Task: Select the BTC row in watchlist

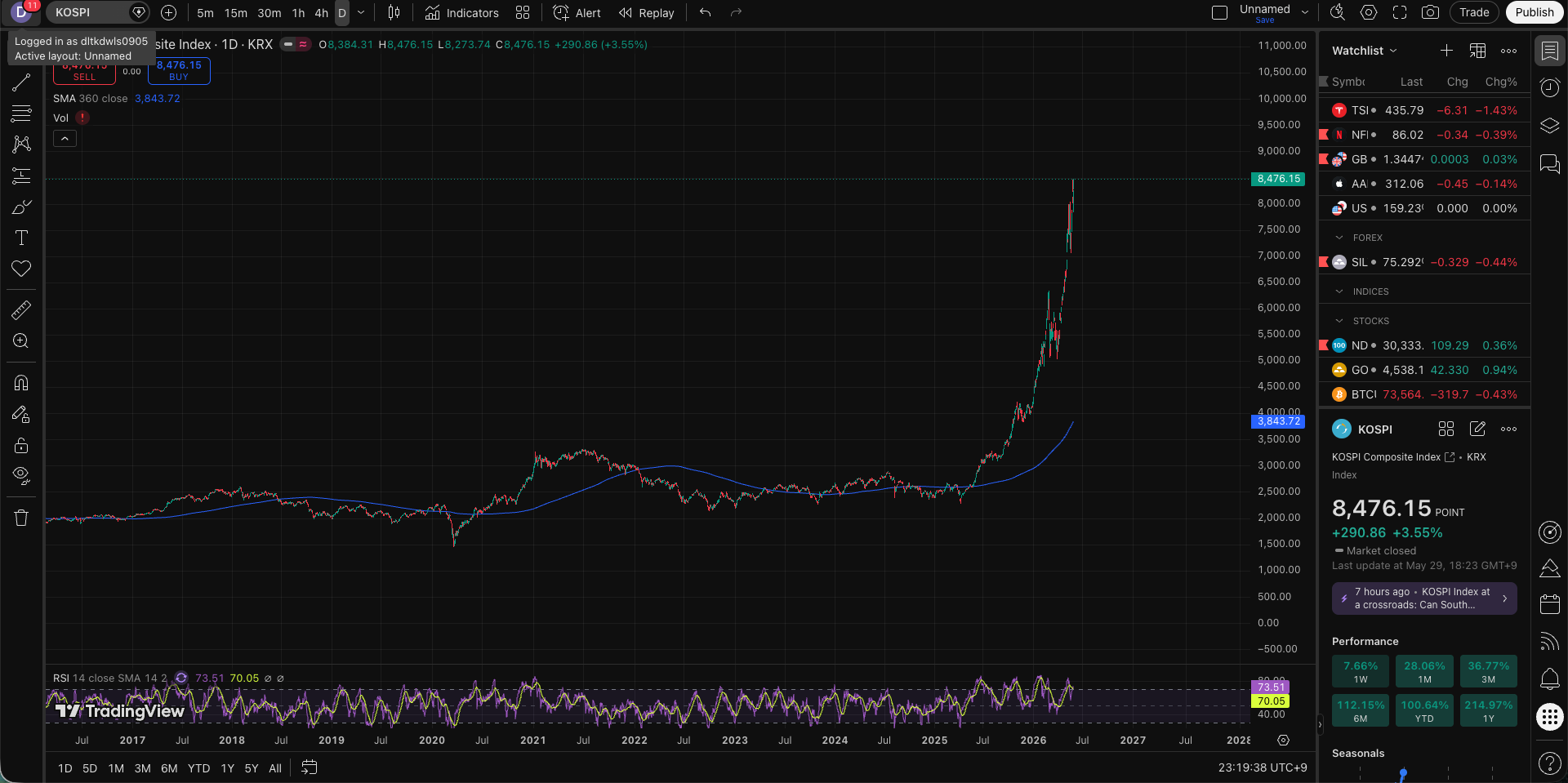Action: pos(1424,394)
